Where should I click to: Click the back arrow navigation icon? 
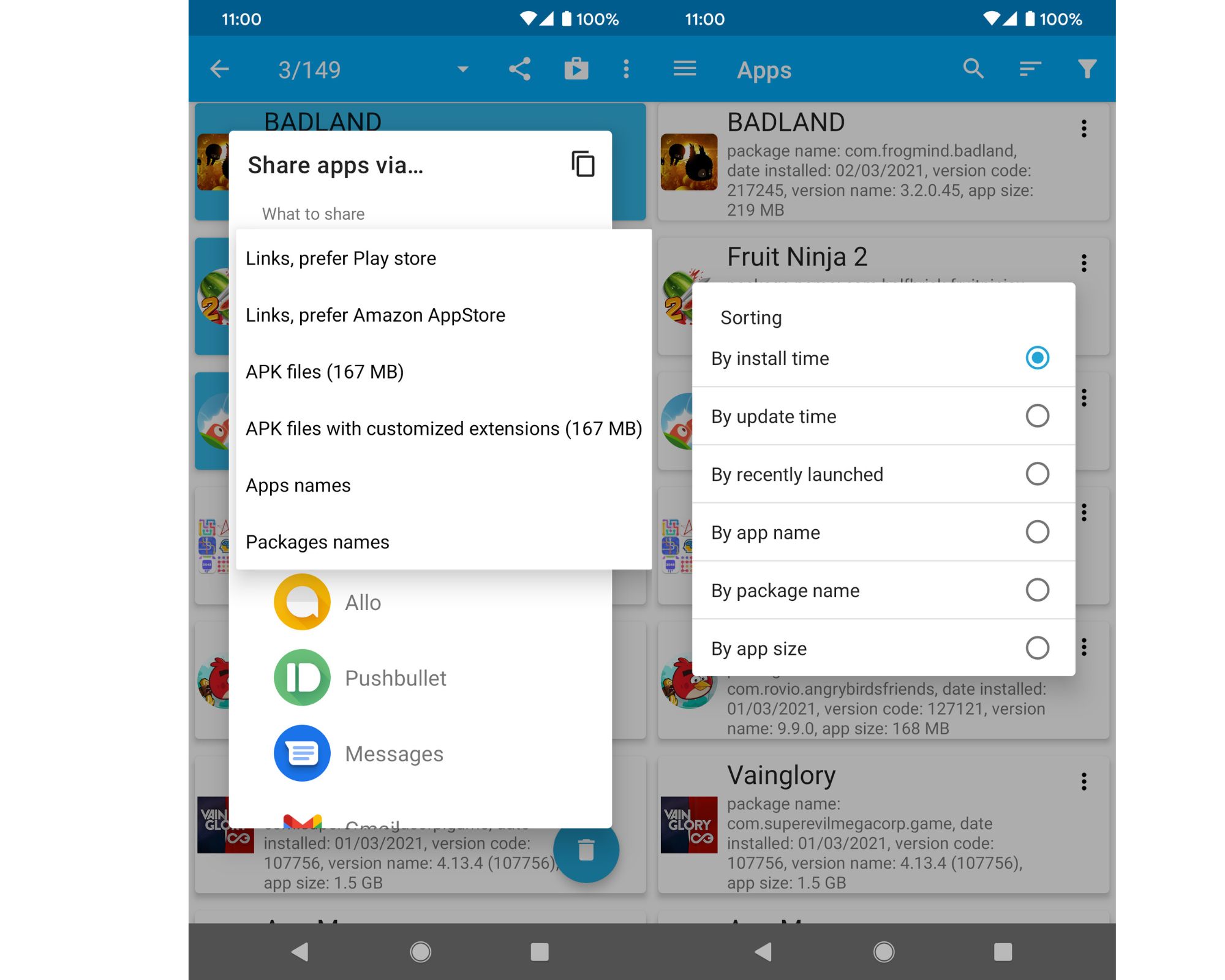(221, 69)
